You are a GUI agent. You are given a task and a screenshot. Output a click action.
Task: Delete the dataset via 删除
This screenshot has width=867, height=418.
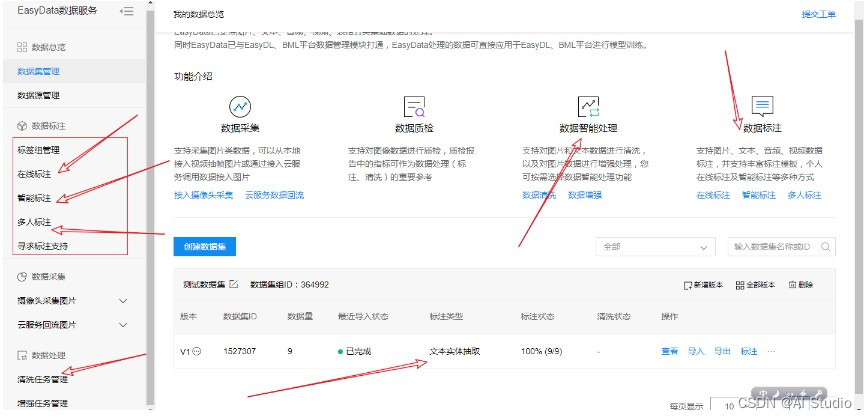[x=801, y=285]
